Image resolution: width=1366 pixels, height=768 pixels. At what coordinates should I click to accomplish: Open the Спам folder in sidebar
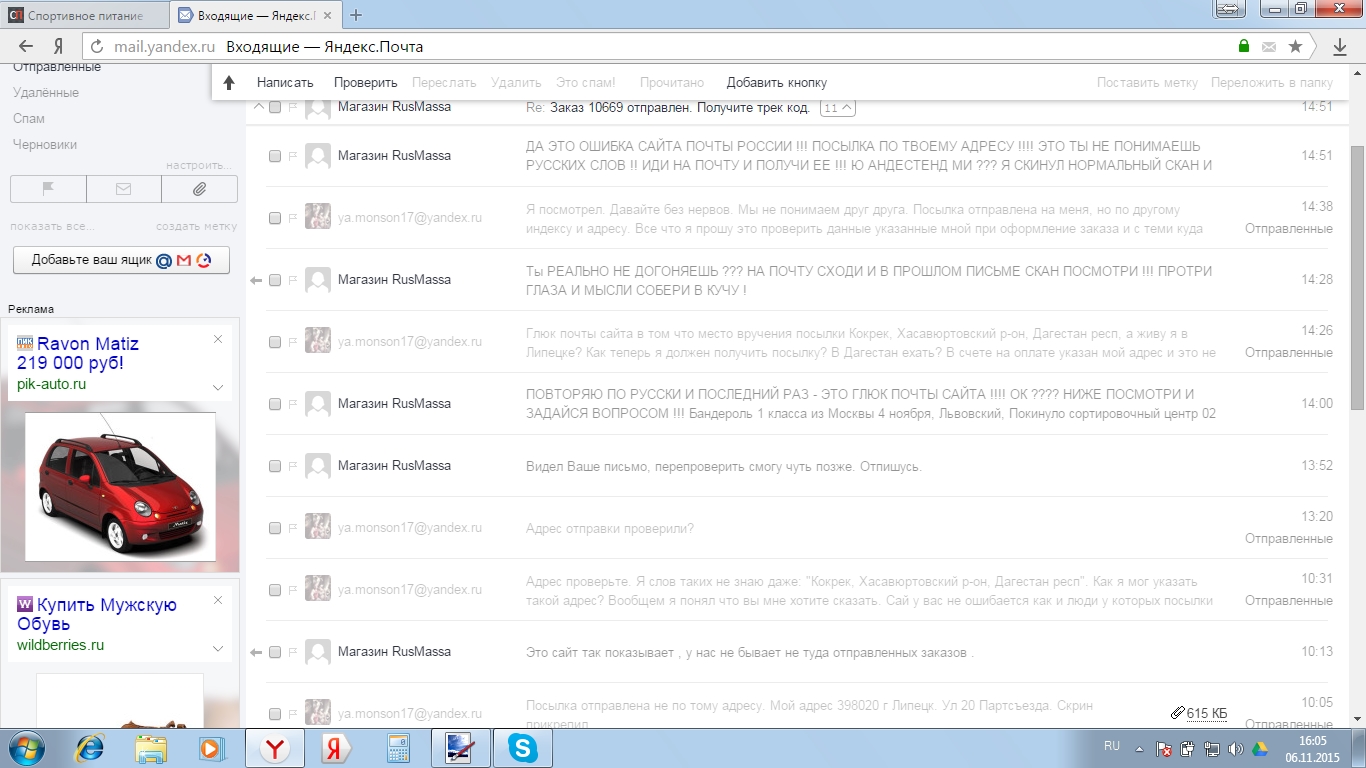29,118
